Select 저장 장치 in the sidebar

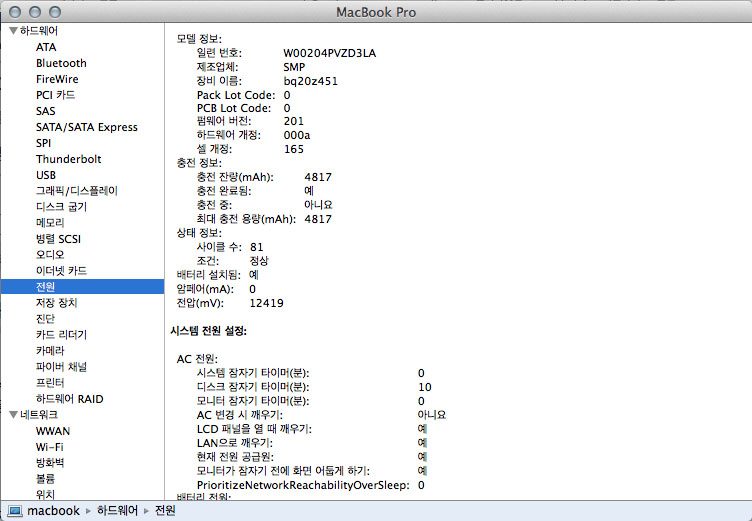click(56, 303)
